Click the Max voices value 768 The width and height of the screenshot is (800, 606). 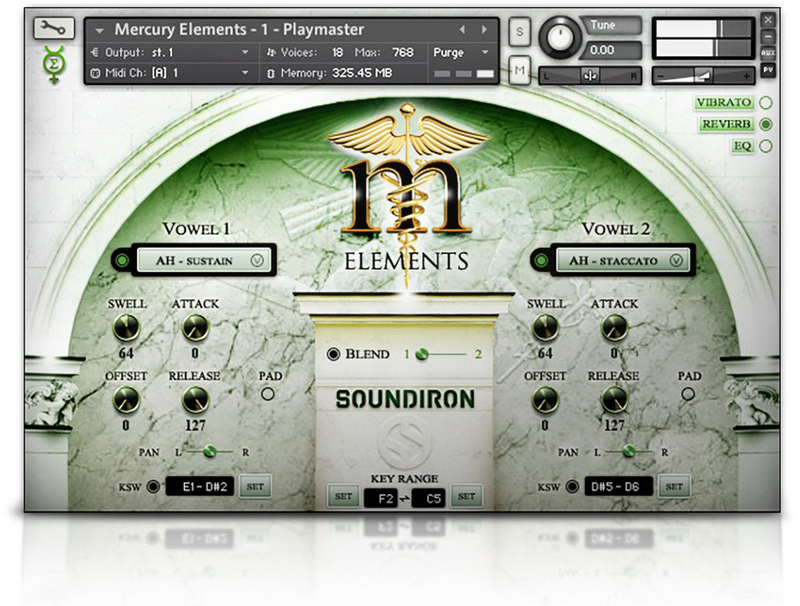coord(403,53)
